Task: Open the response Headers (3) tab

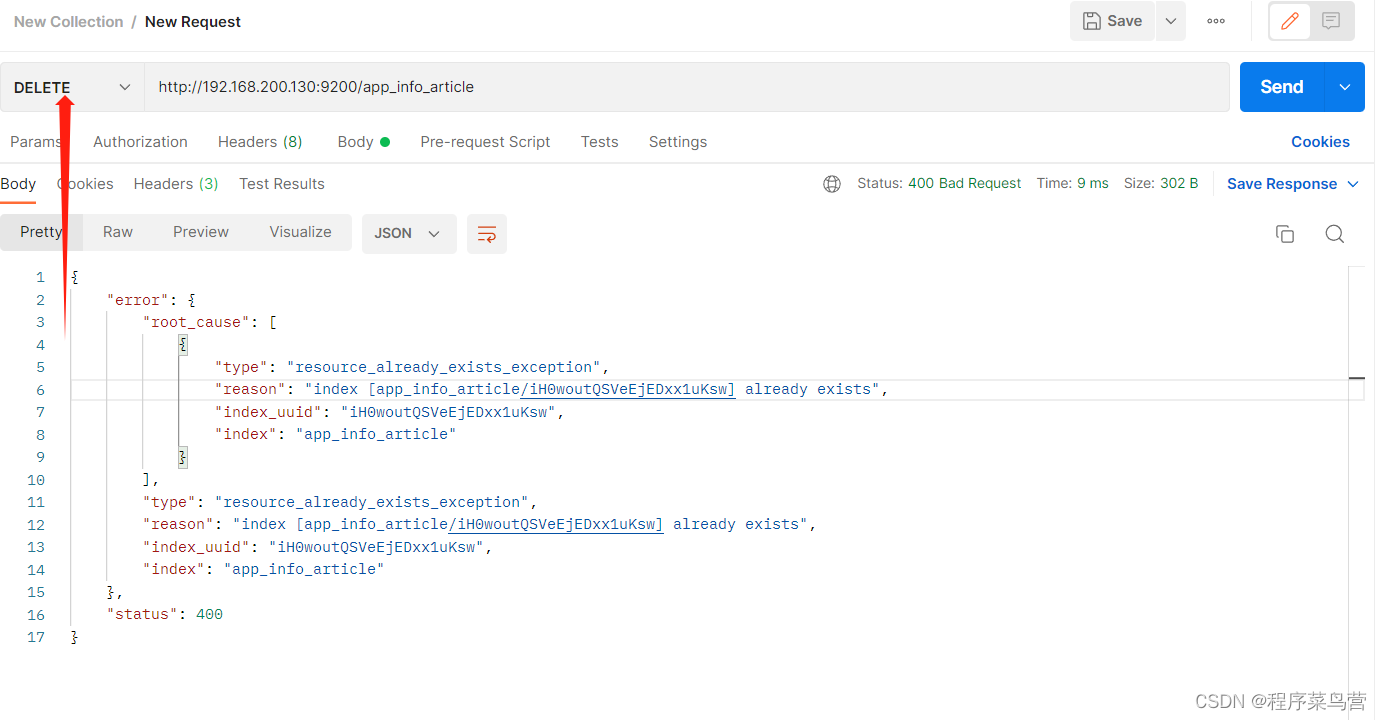Action: tap(176, 184)
